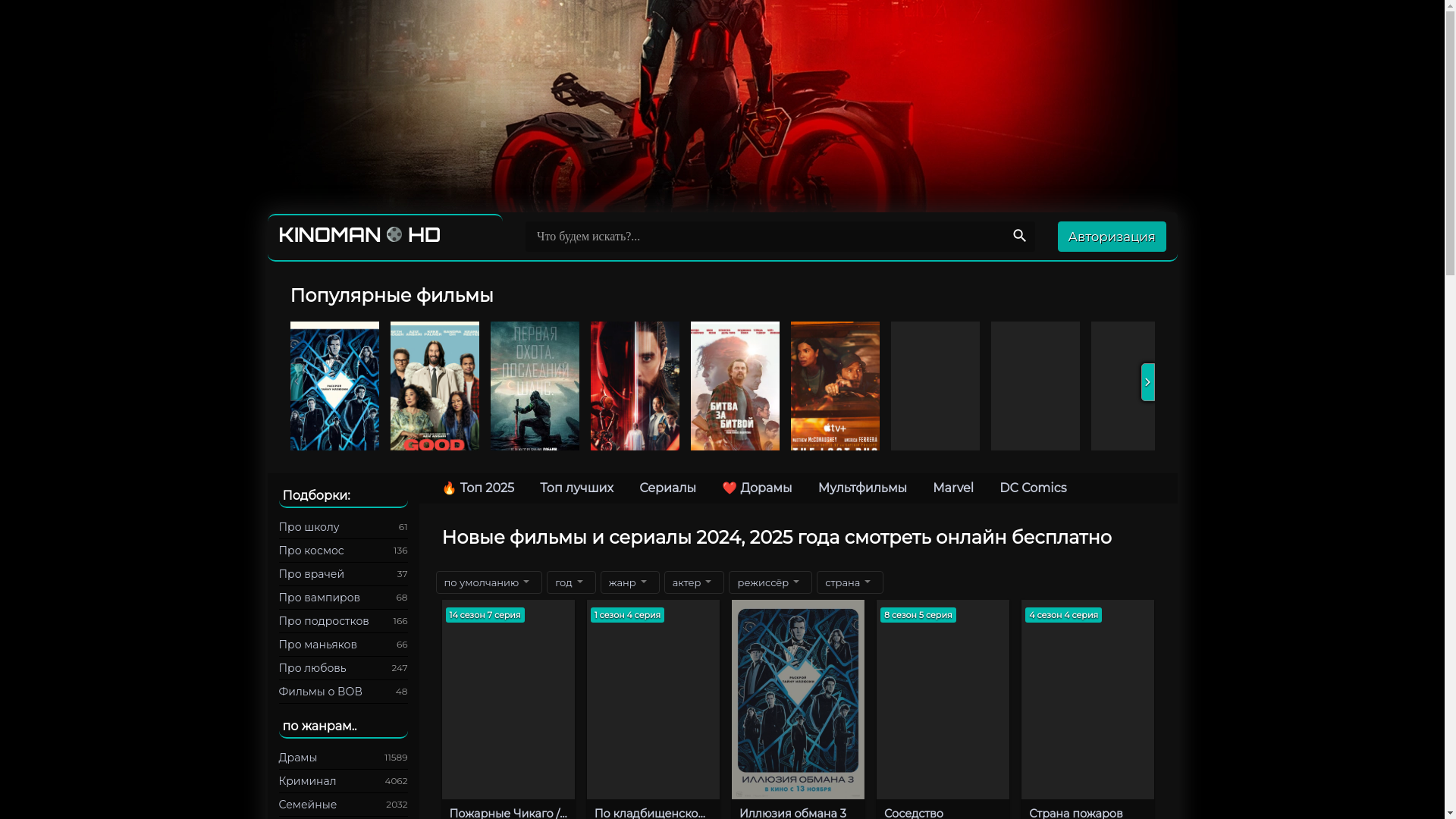
Task: Open the '4 сезон 4 серия' card
Action: pos(1087,699)
